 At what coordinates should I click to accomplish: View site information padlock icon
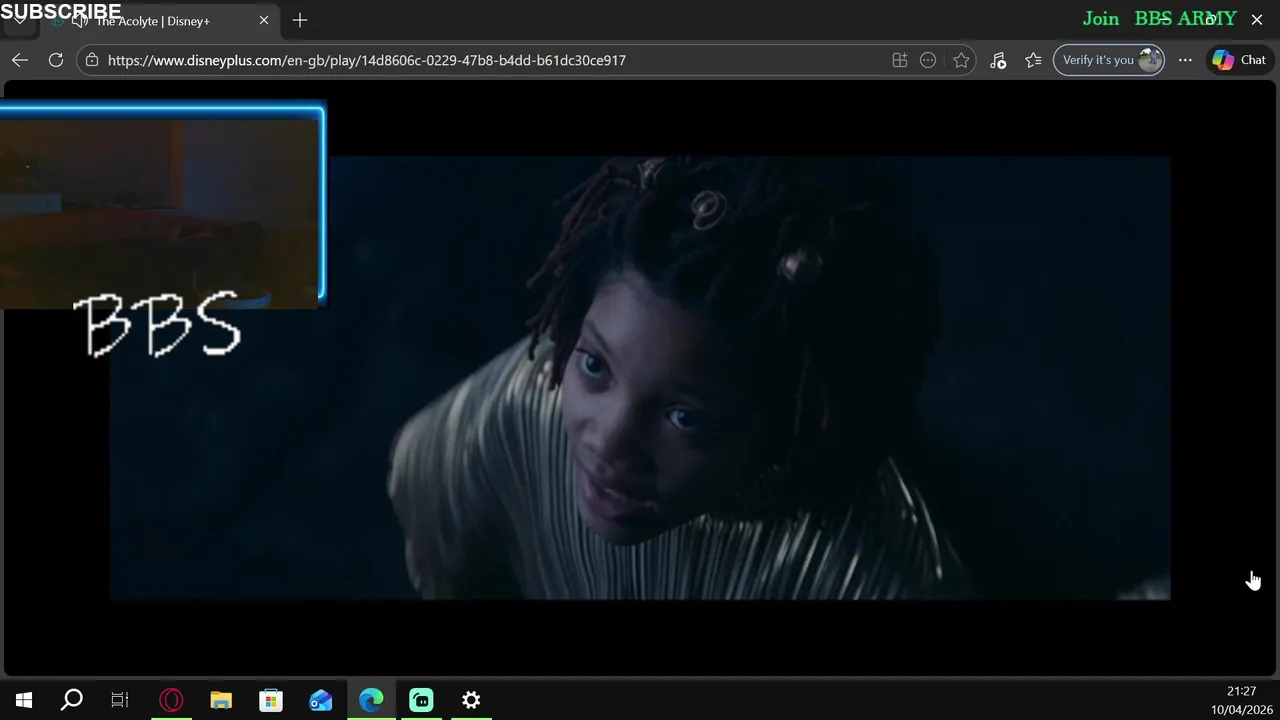point(92,60)
